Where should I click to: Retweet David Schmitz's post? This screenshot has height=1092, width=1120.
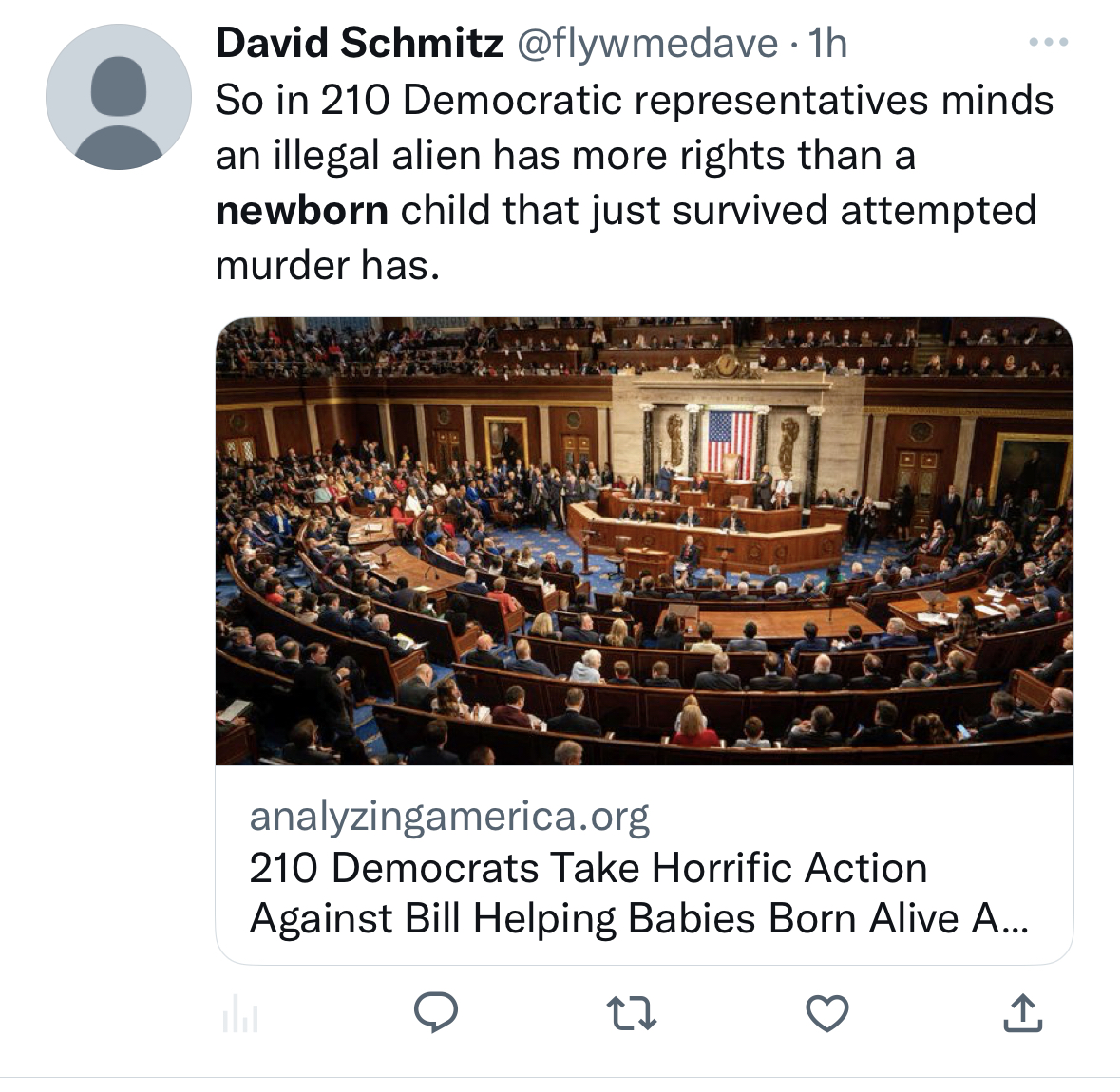pyautogui.click(x=632, y=1013)
